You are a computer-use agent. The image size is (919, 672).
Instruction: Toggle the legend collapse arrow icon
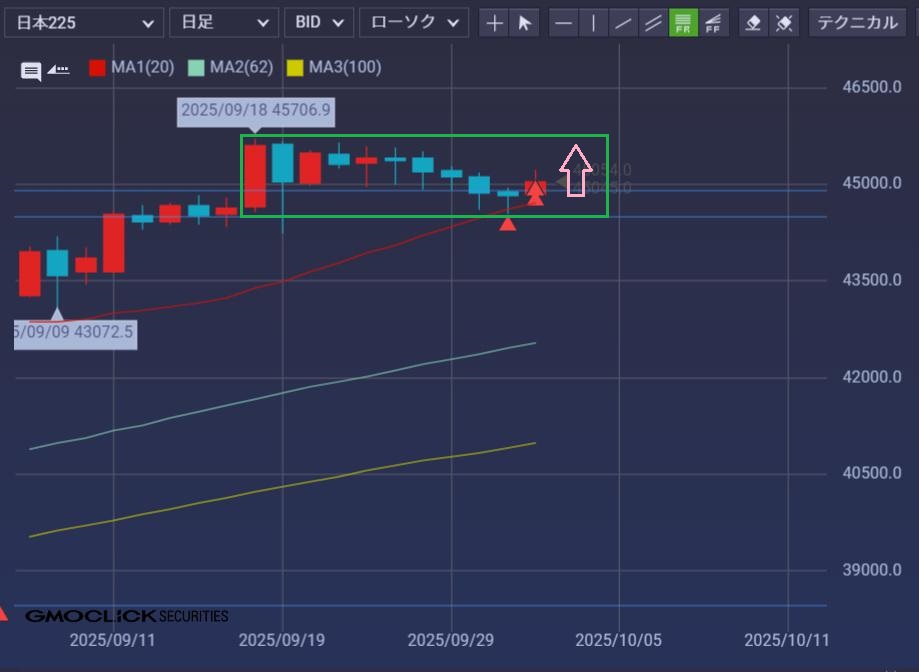(58, 69)
